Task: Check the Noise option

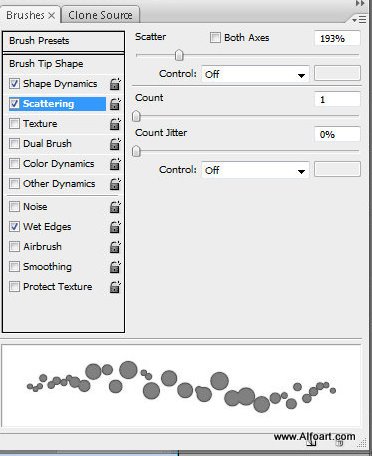Action: click(x=14, y=207)
